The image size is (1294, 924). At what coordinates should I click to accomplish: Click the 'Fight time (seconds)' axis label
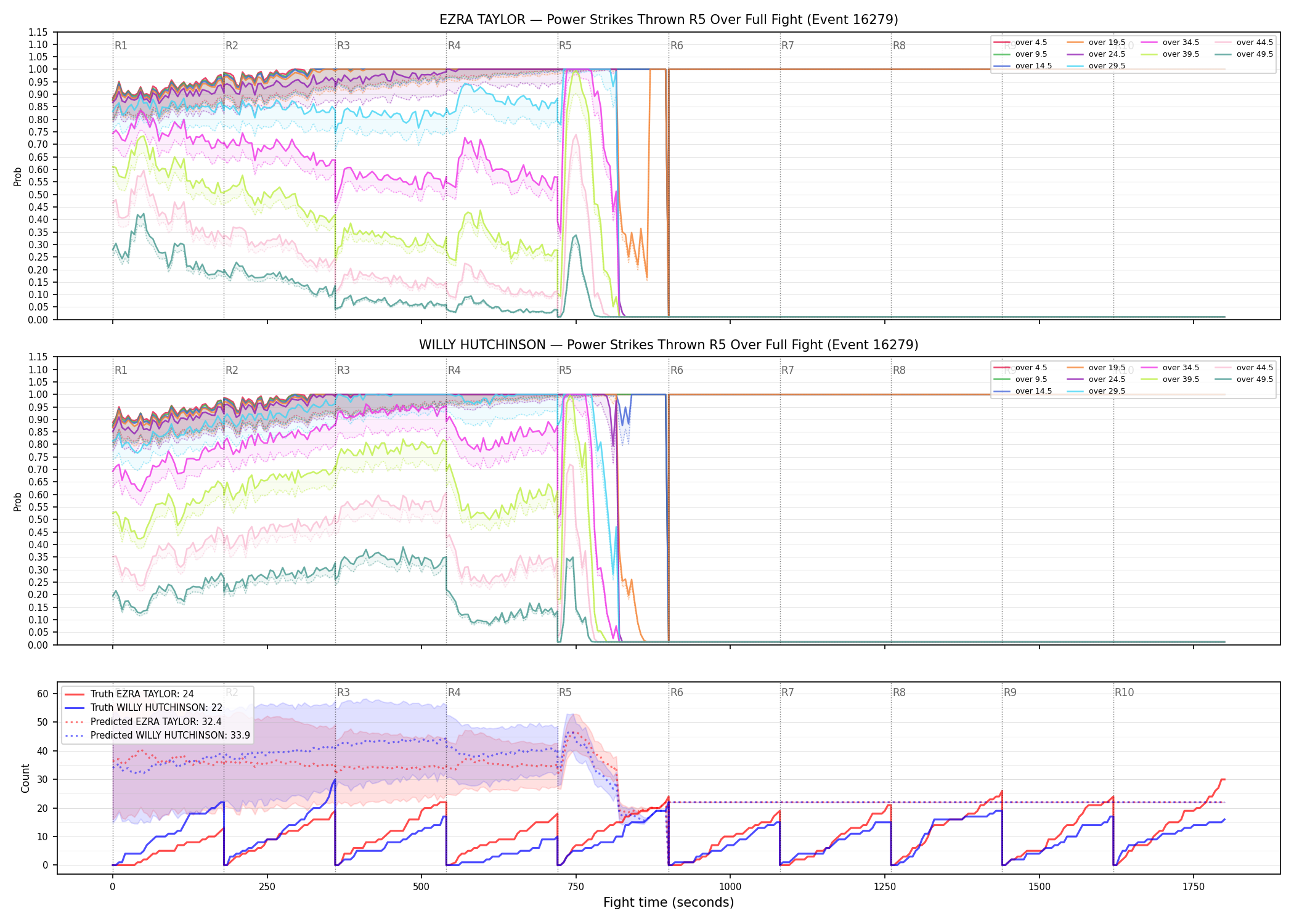tap(669, 902)
